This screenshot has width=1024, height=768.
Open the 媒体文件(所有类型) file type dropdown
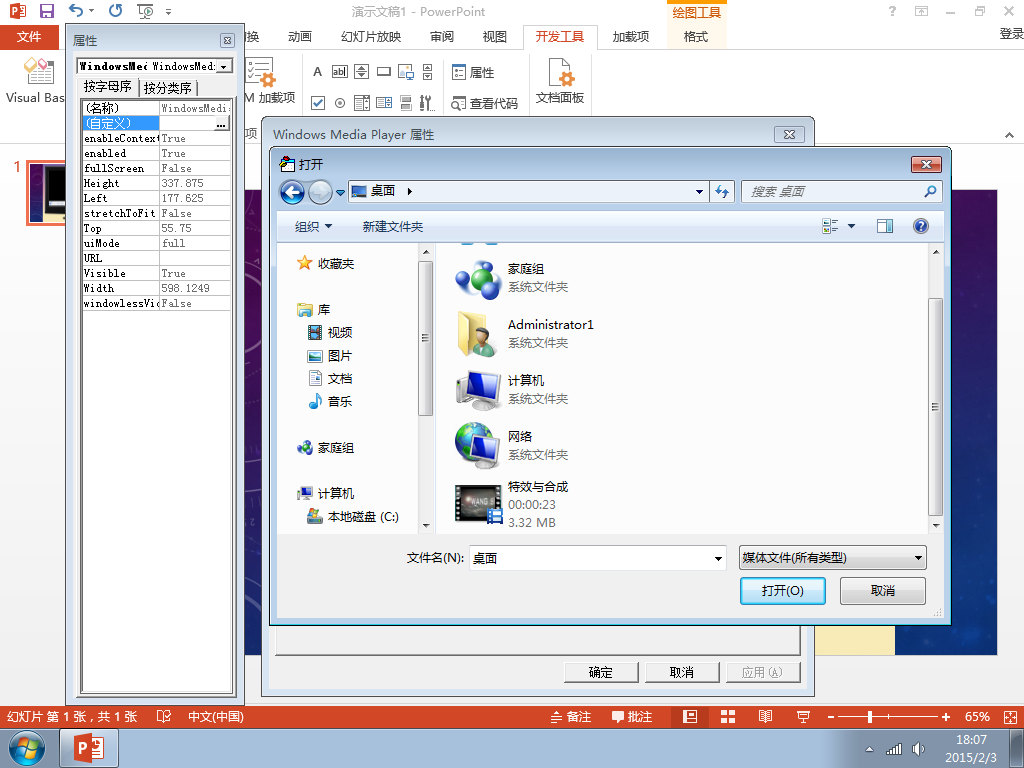point(833,558)
